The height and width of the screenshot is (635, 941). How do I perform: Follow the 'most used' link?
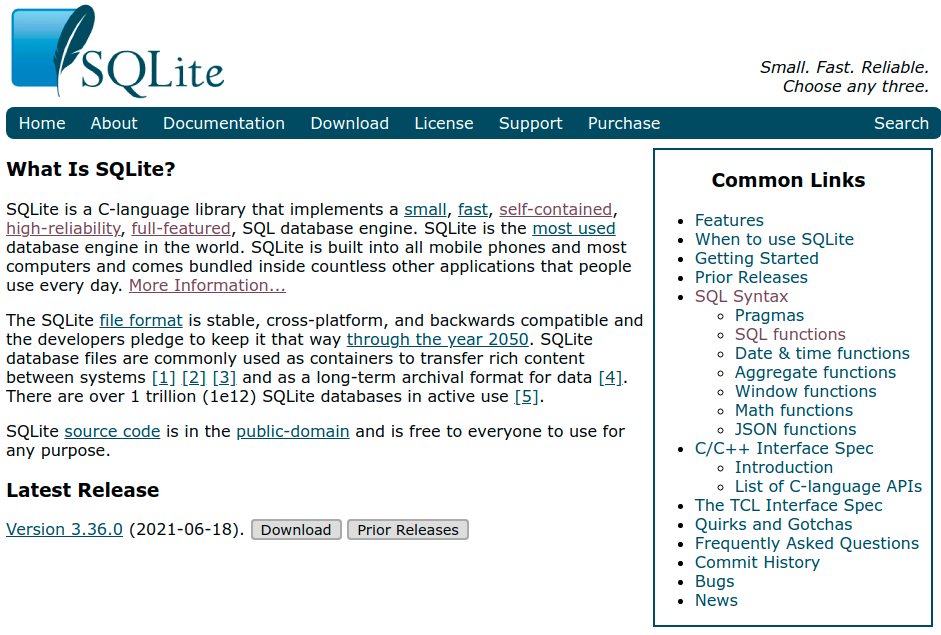[574, 229]
